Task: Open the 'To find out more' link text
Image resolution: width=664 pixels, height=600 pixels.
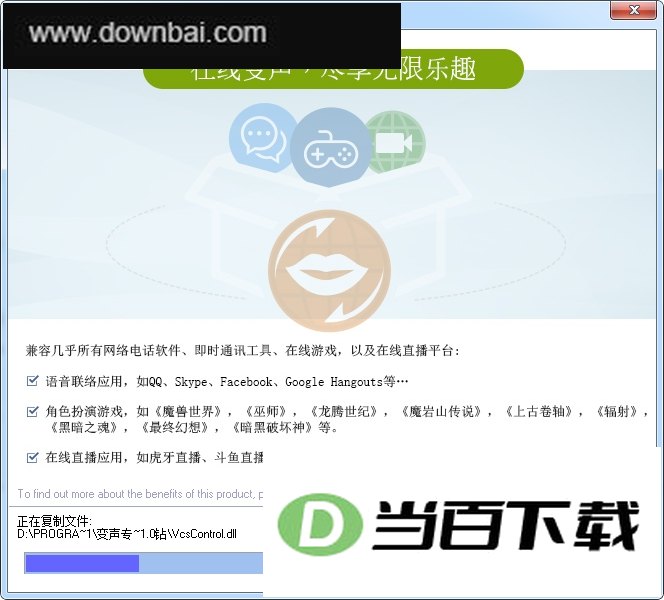Action: click(x=140, y=494)
